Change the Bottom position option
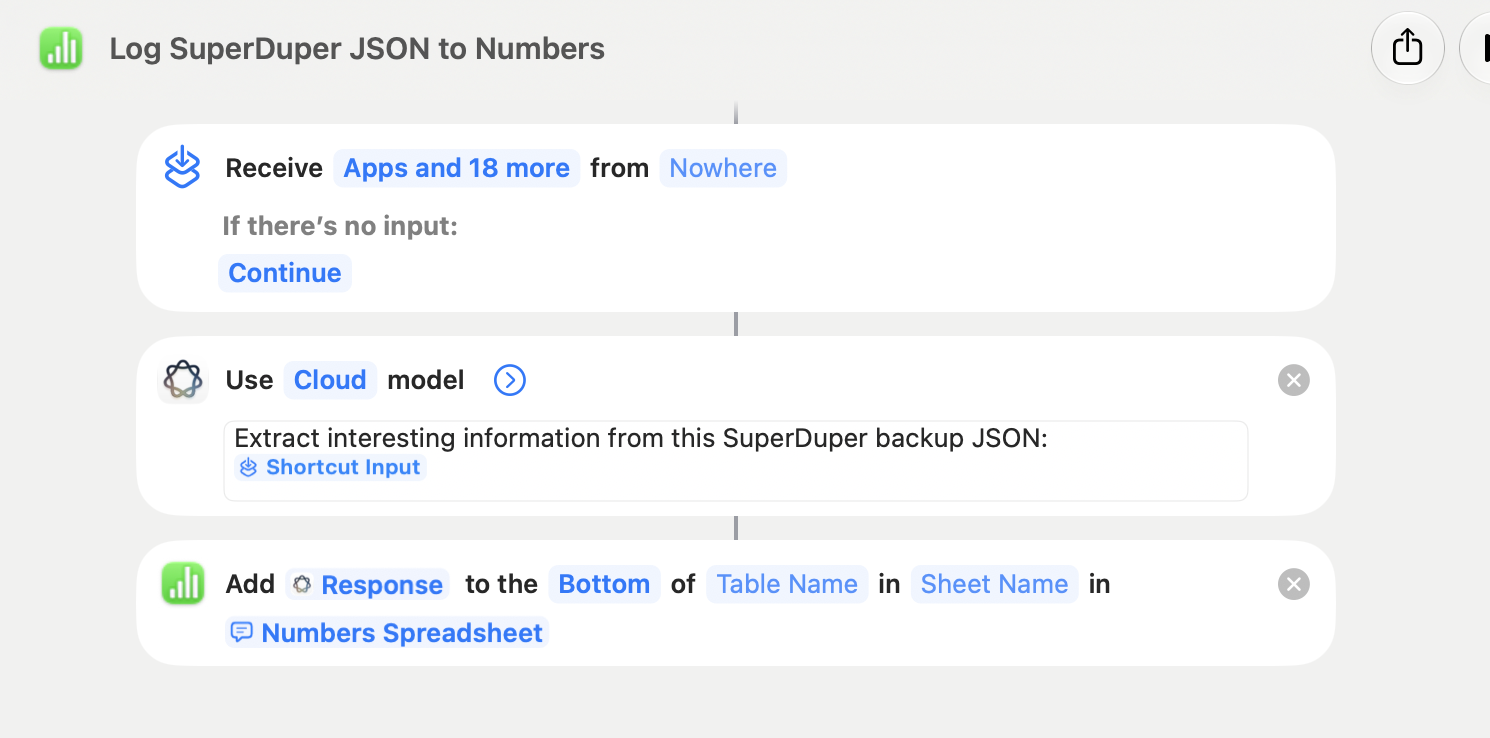The width and height of the screenshot is (1490, 738). tap(605, 584)
